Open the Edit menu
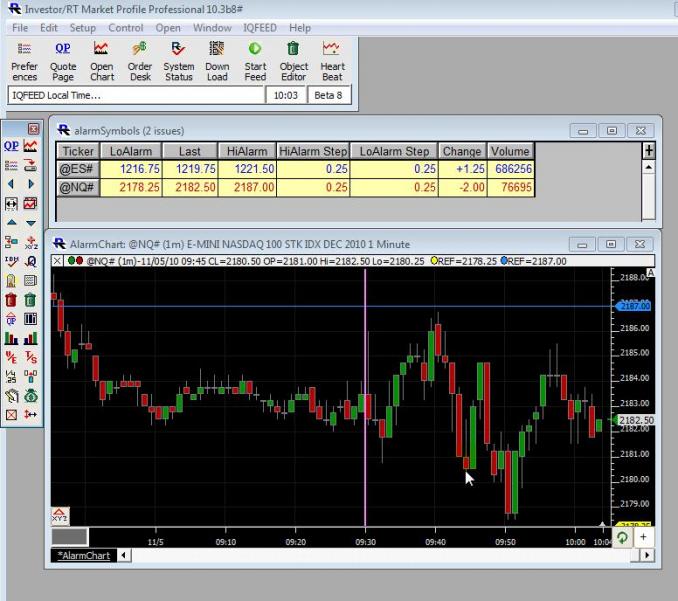The height and width of the screenshot is (601, 678). click(x=48, y=28)
